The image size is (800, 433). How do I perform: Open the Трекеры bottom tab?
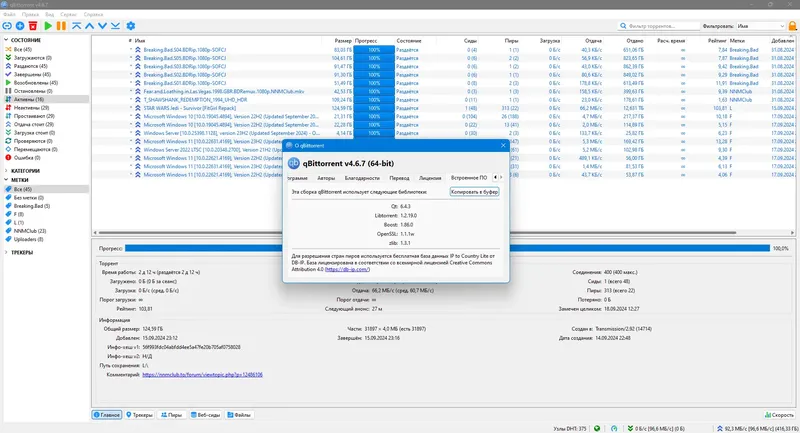click(139, 415)
